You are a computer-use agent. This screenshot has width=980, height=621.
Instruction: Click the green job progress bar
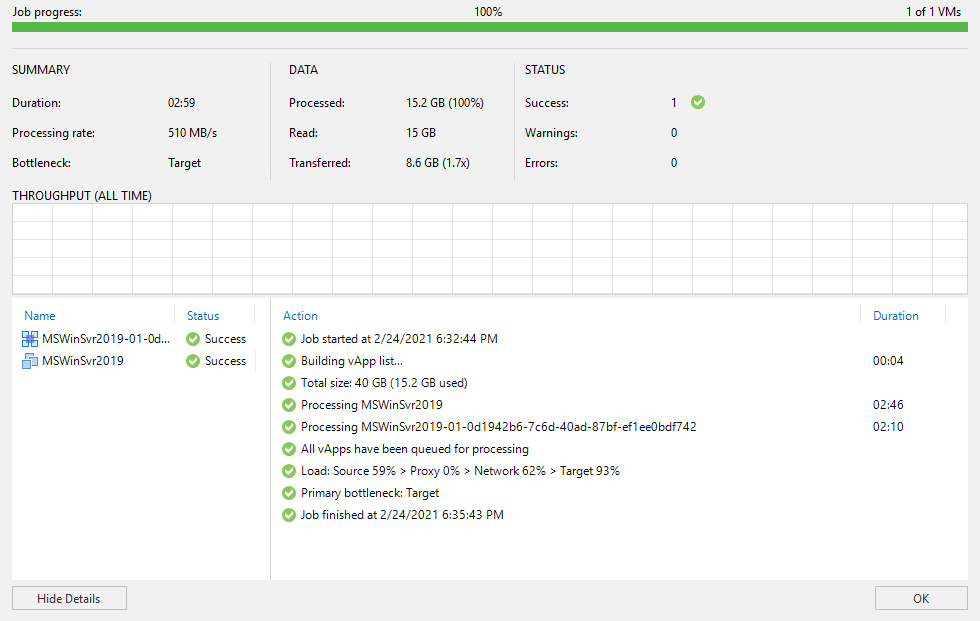click(490, 27)
